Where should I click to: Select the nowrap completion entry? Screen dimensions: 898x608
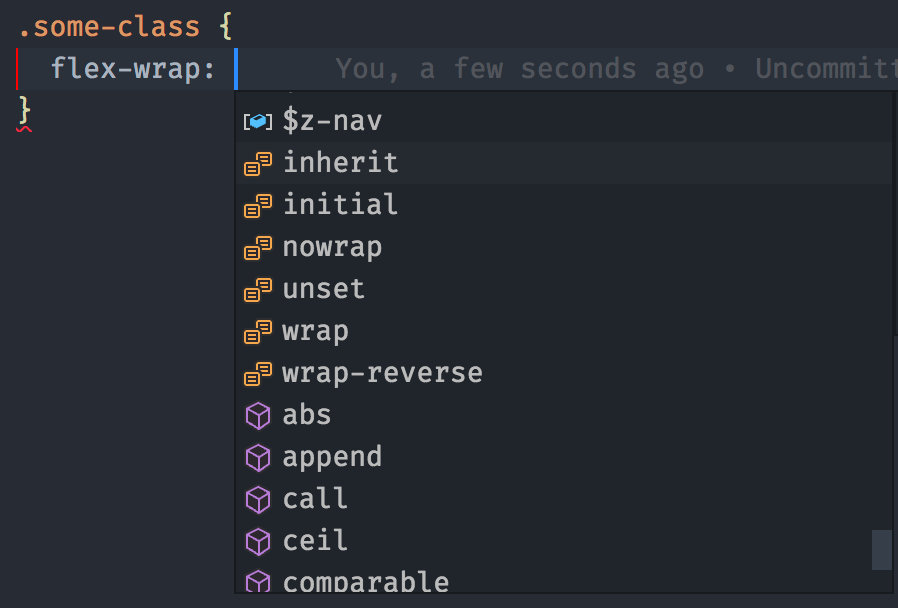332,246
